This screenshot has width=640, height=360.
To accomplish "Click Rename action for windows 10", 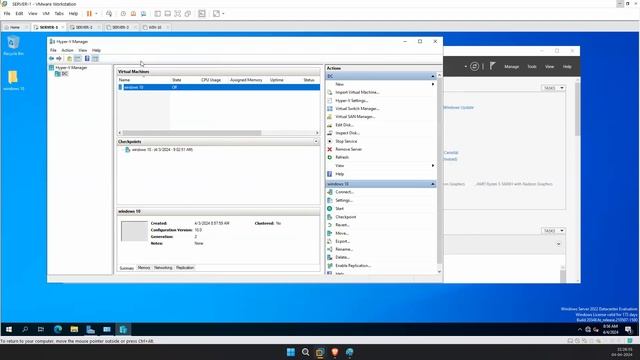I will click(x=344, y=249).
